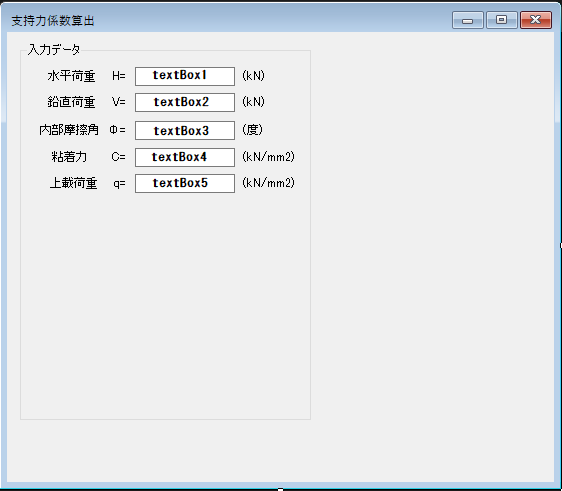Click the H= symbol label

[x=119, y=76]
